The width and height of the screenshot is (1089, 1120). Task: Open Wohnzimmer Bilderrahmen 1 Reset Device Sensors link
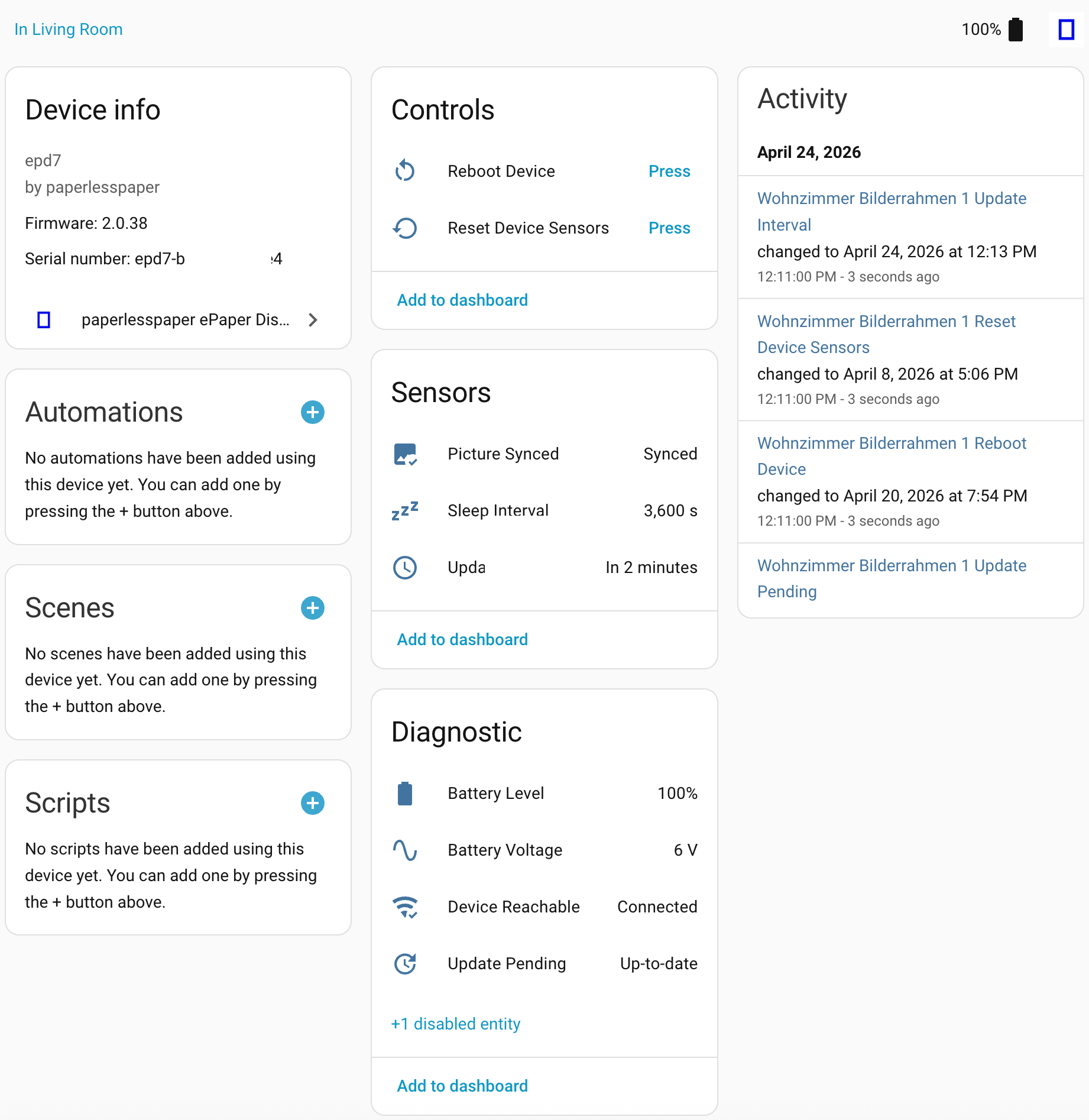click(x=886, y=334)
